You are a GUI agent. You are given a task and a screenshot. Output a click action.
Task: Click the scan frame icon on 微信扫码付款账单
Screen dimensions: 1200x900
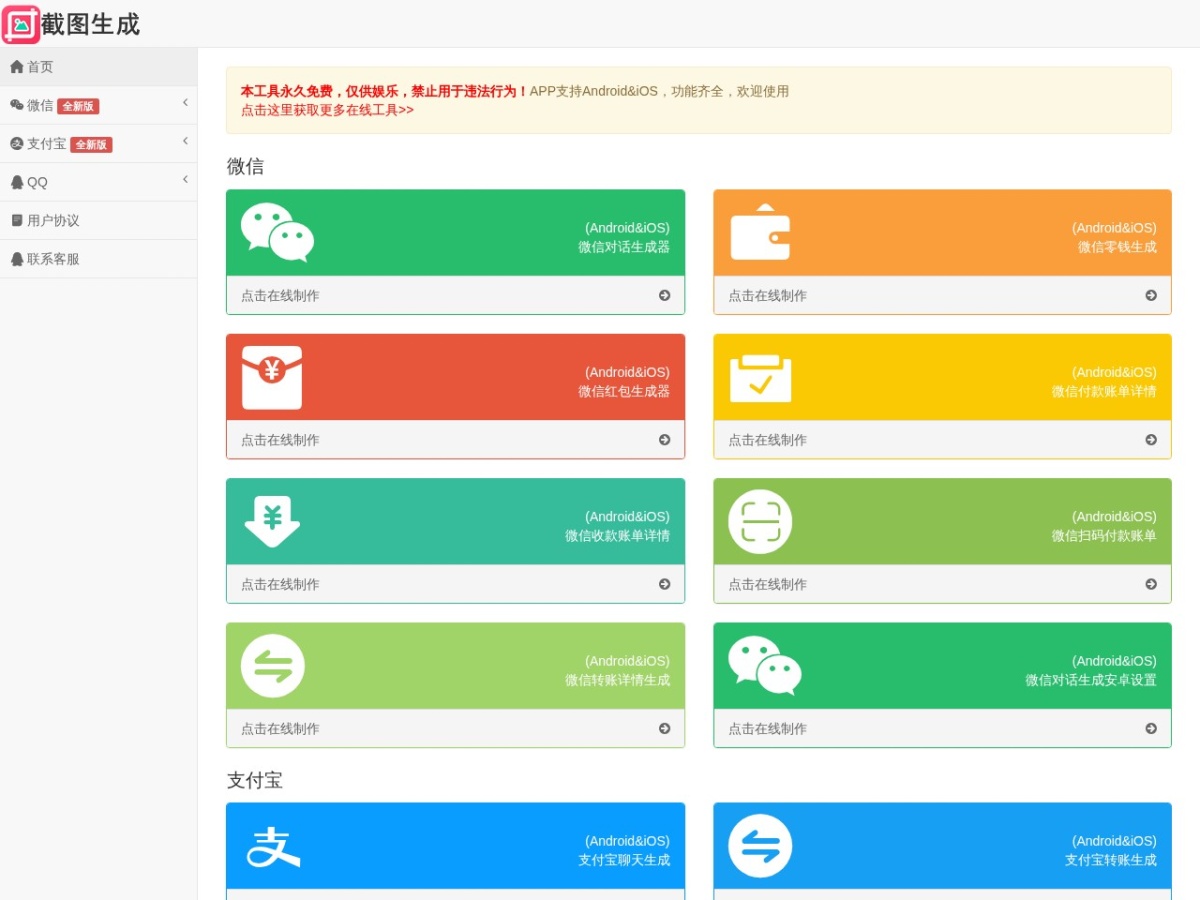(760, 522)
